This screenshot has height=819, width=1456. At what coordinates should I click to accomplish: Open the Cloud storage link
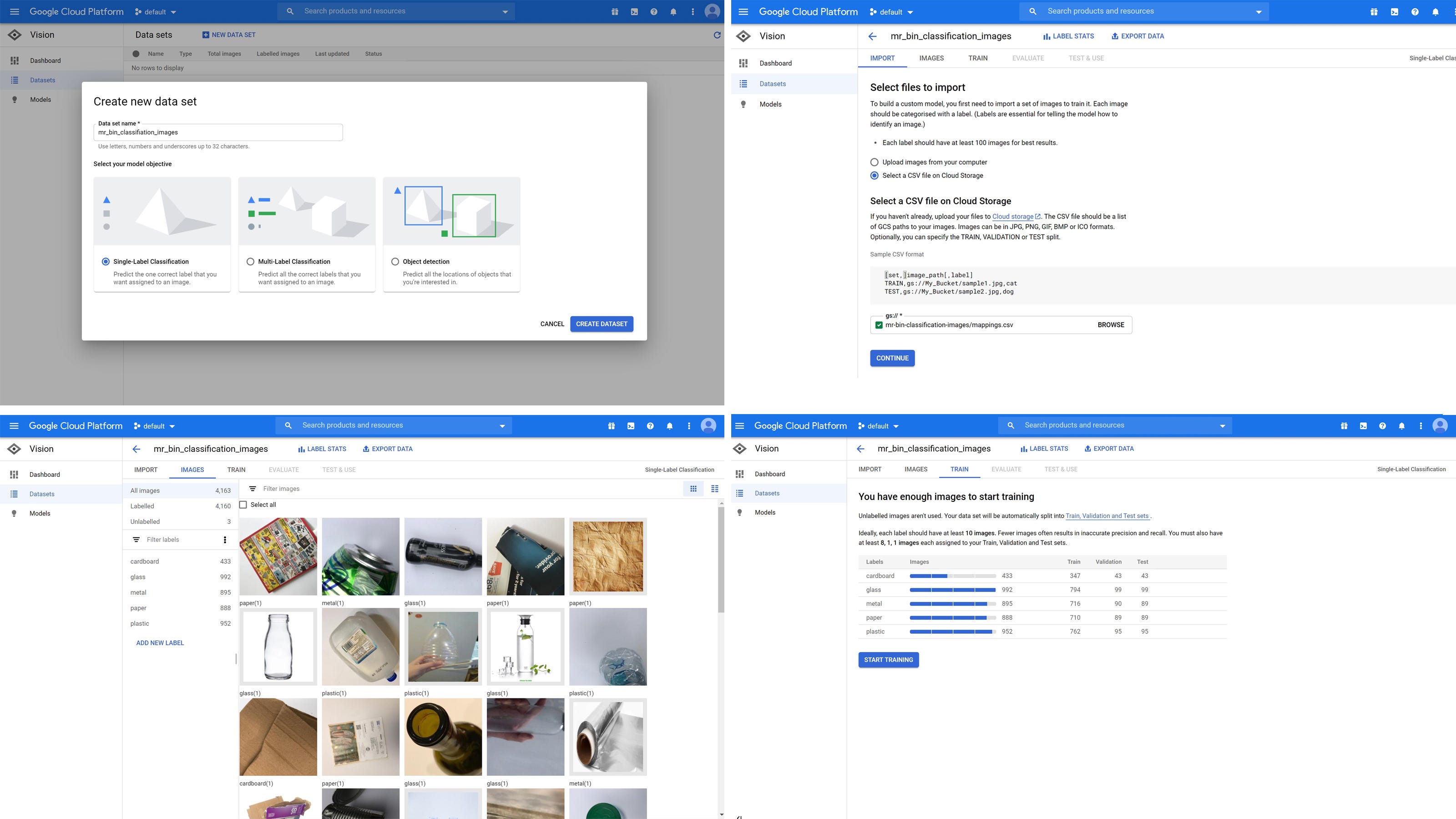[x=1012, y=217]
